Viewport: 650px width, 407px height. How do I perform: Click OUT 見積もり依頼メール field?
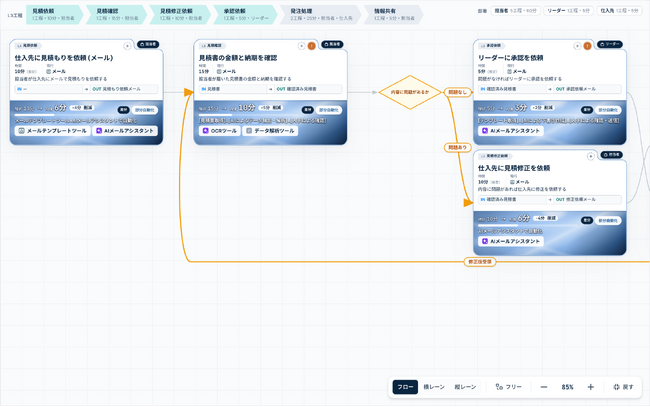[x=124, y=89]
